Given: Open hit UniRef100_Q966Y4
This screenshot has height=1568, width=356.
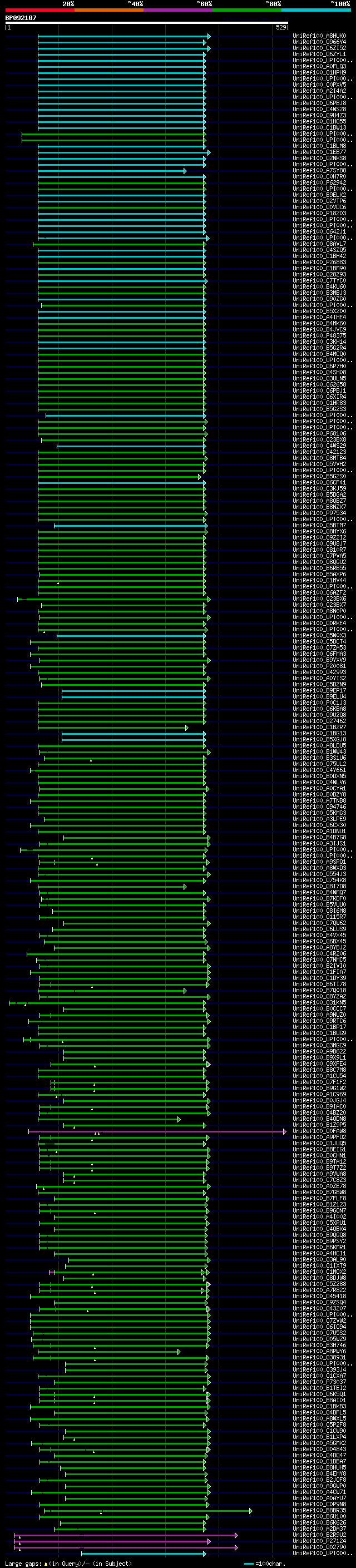Looking at the screenshot, I should click(x=319, y=42).
